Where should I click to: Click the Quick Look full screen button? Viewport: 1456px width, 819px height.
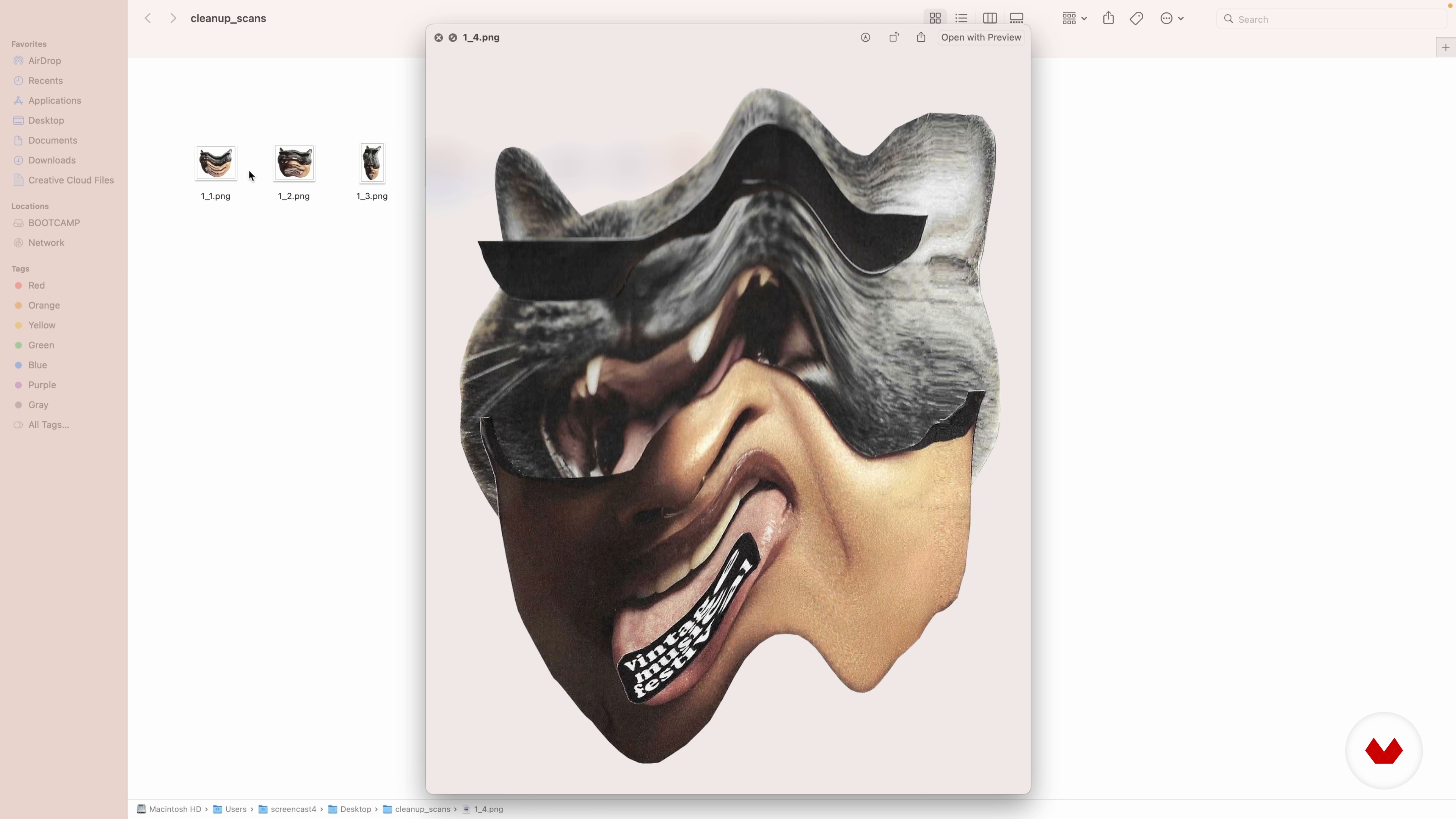(453, 37)
